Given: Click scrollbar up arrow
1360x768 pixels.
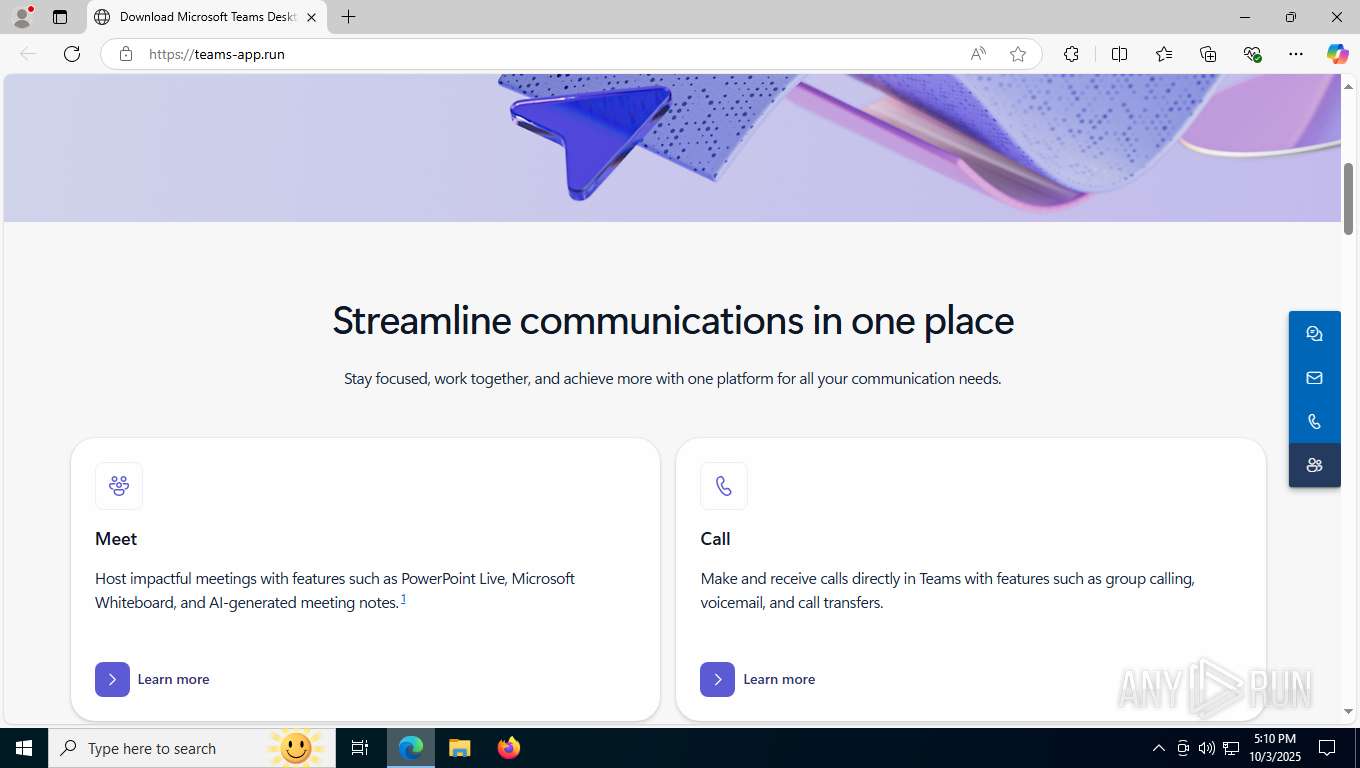Looking at the screenshot, I should pos(1348,86).
